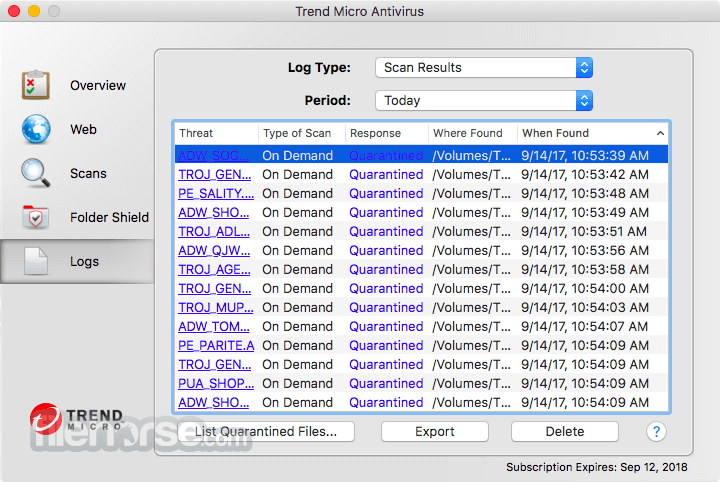Open the PUA_SHOP... threat link
The height and width of the screenshot is (482, 720).
click(x=216, y=383)
